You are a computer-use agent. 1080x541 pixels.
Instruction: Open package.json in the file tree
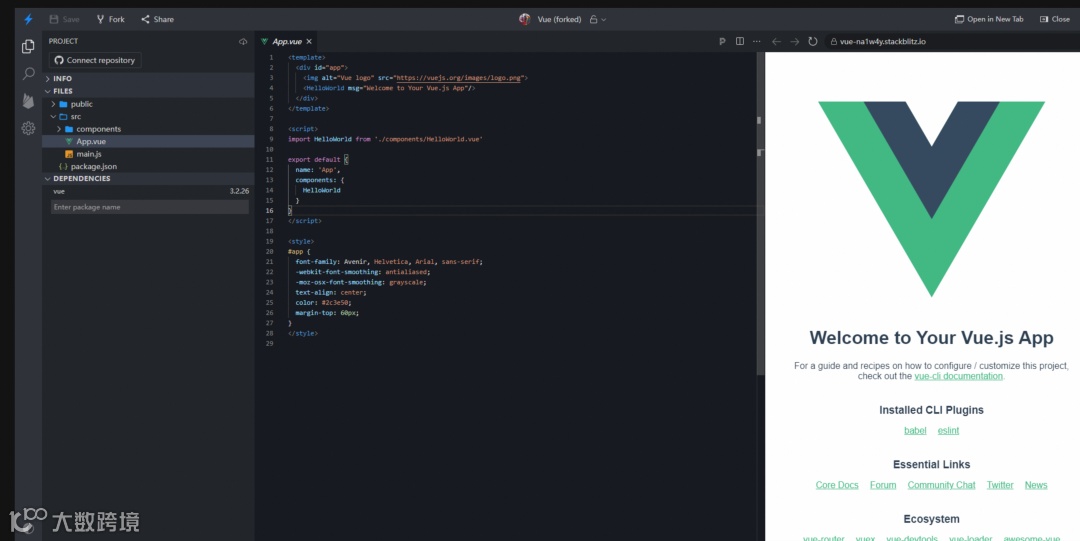pyautogui.click(x=94, y=166)
